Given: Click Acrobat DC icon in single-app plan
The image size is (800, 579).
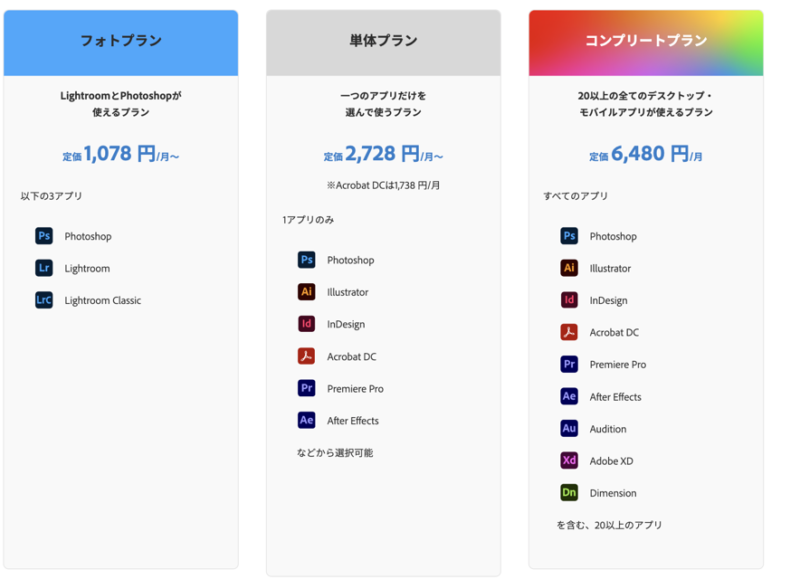Looking at the screenshot, I should (x=306, y=356).
